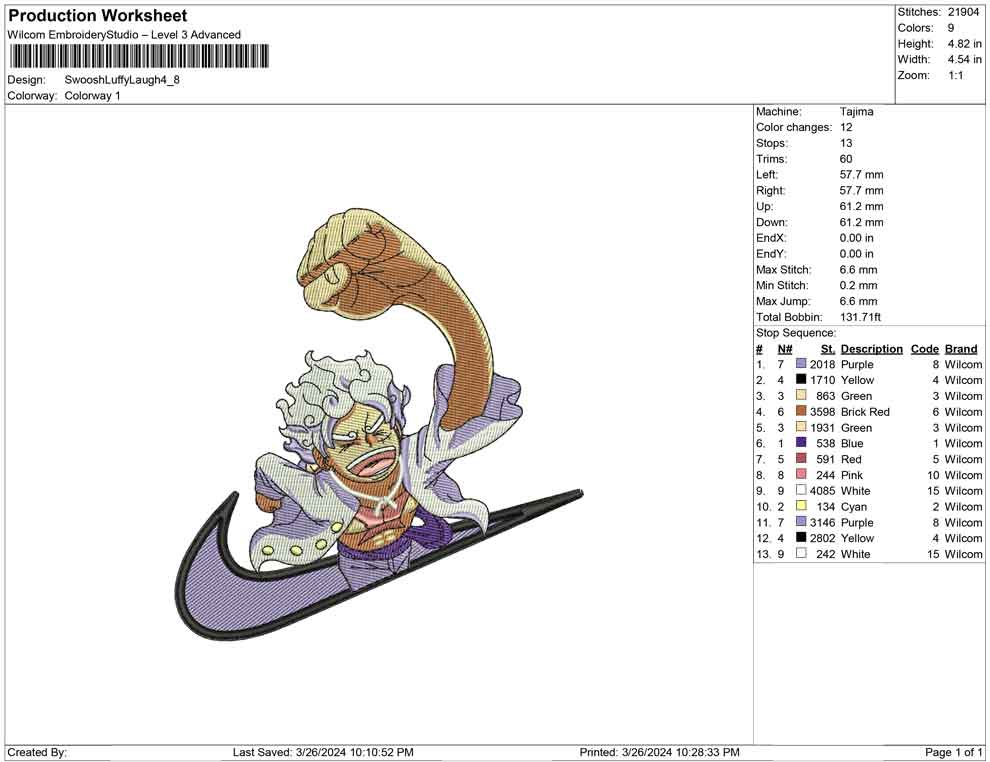Screen dimensions: 990x762
Task: Click the yellow swatch for stop 10 (134 Cyan)
Action: [801, 506]
